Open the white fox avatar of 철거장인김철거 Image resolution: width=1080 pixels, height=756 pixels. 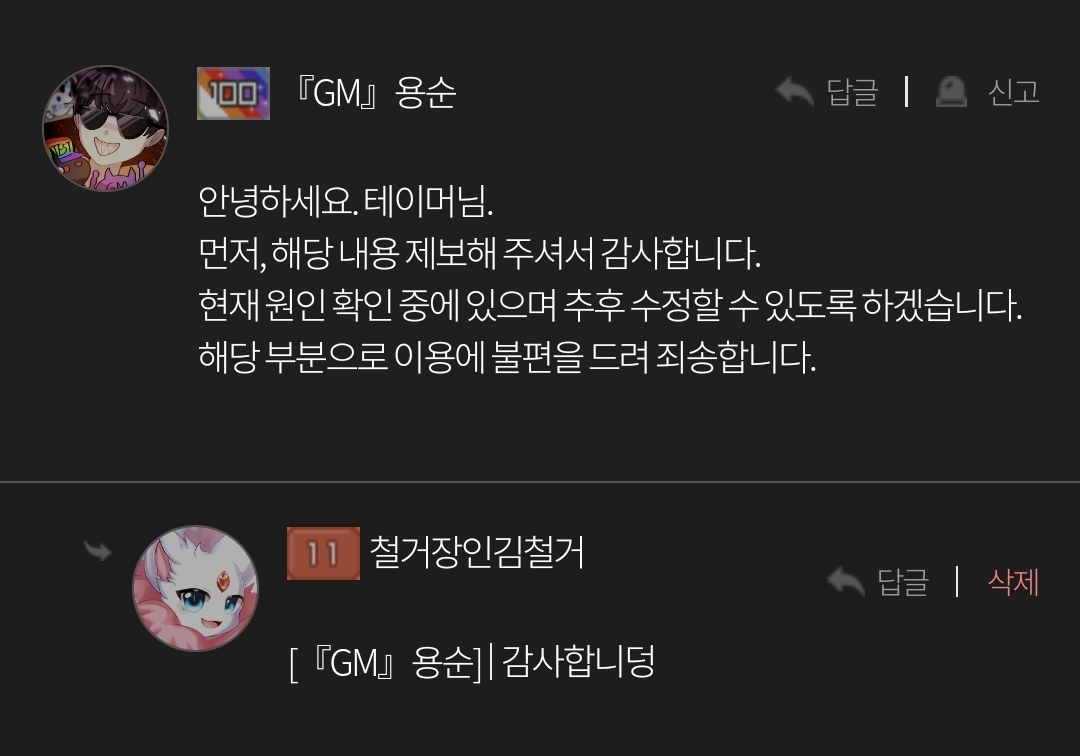196,588
